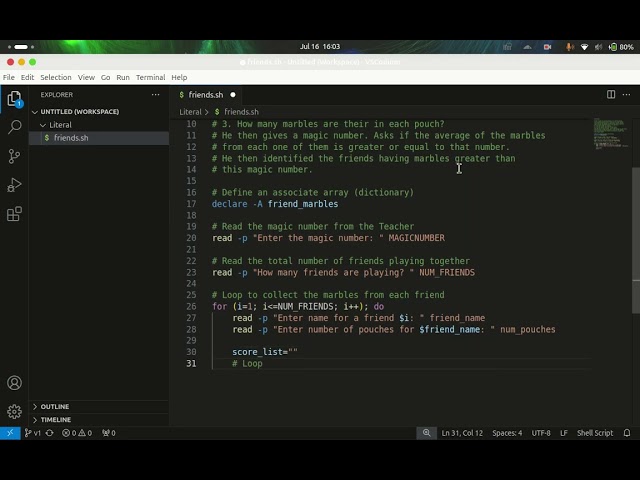The image size is (640, 480).
Task: Click the screen recording camera icon in top bar
Action: pos(547,47)
